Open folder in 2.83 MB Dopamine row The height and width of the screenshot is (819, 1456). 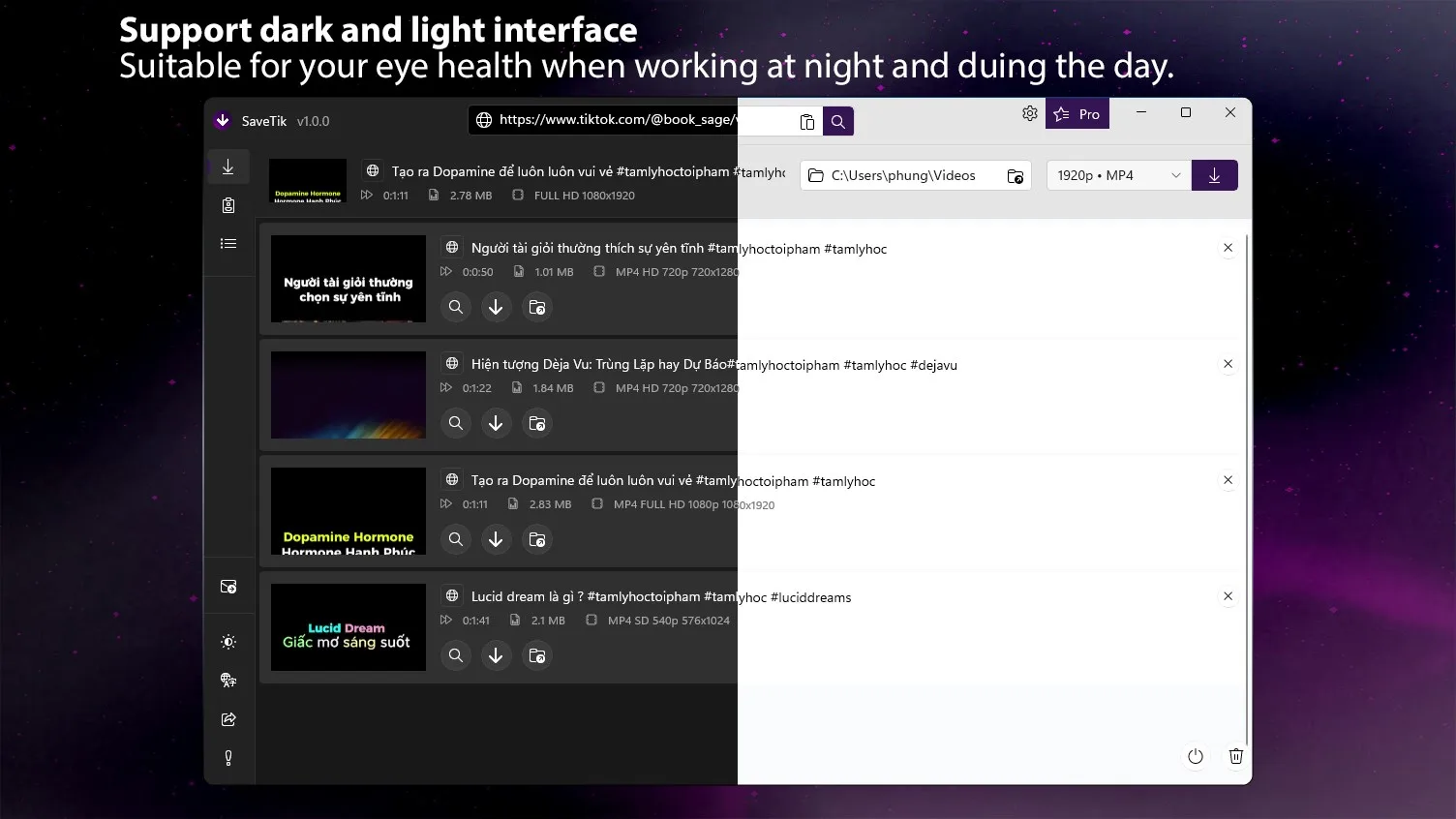[536, 539]
